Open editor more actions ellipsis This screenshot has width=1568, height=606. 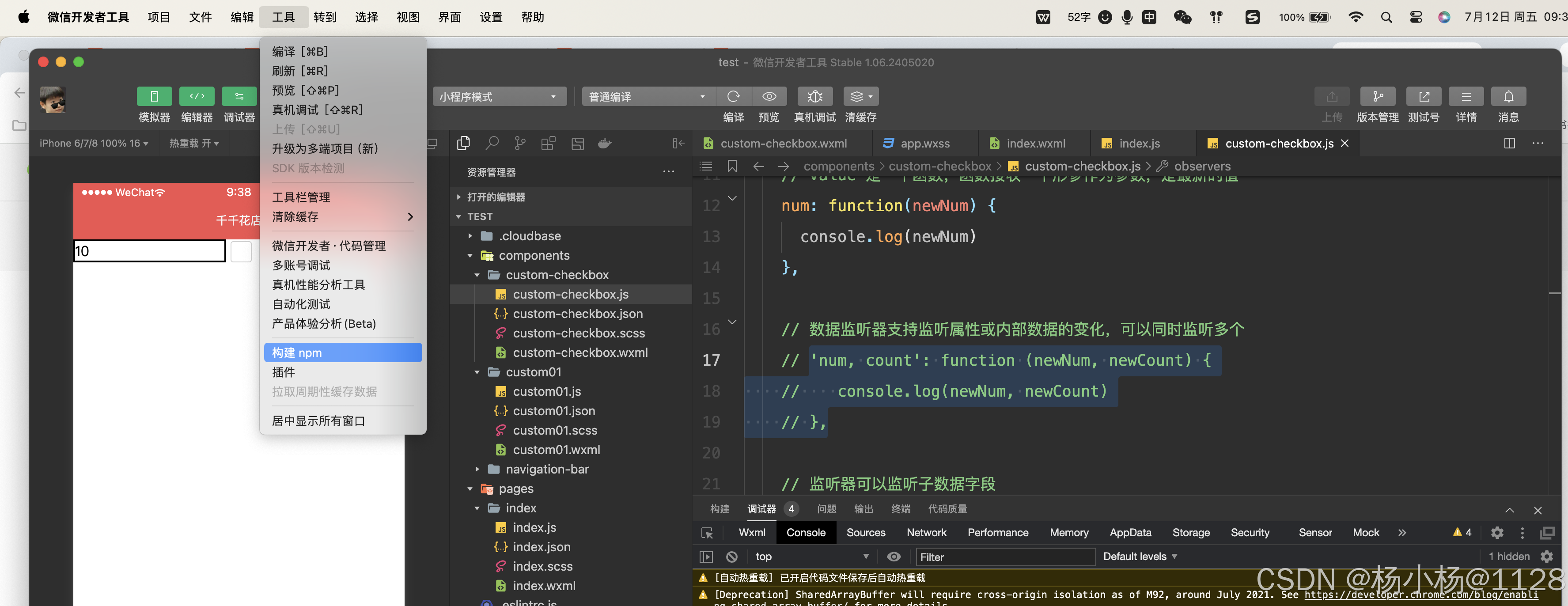[1538, 143]
